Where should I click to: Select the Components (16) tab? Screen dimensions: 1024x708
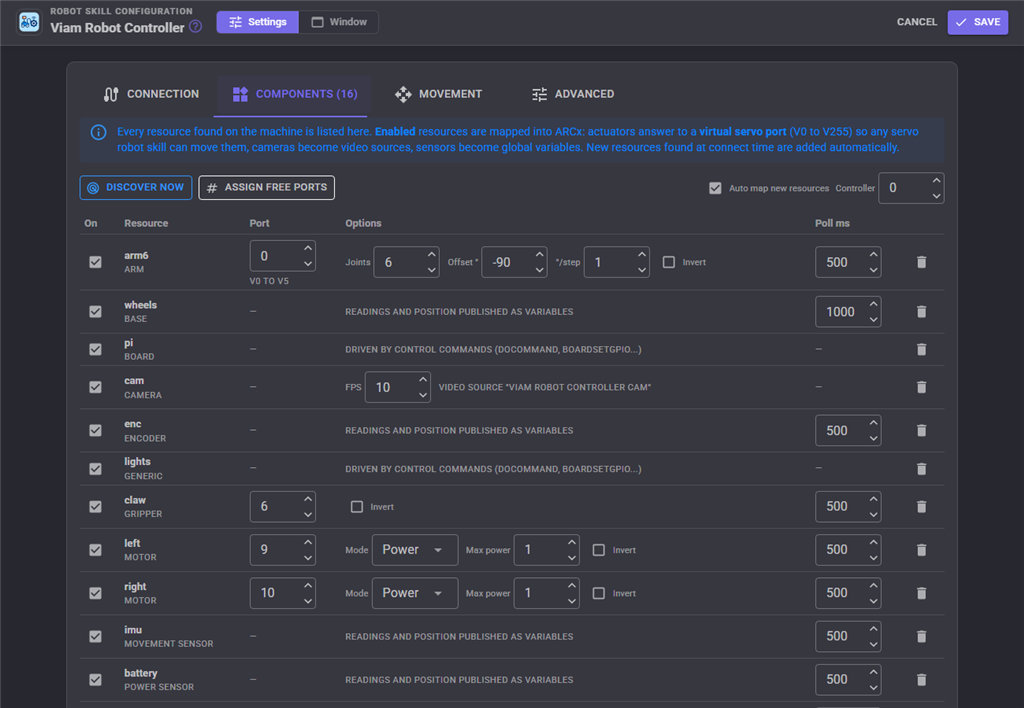[x=295, y=94]
